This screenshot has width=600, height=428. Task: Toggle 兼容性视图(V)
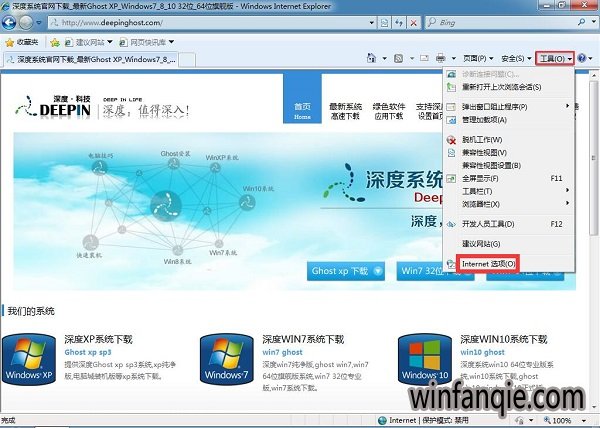click(x=508, y=153)
